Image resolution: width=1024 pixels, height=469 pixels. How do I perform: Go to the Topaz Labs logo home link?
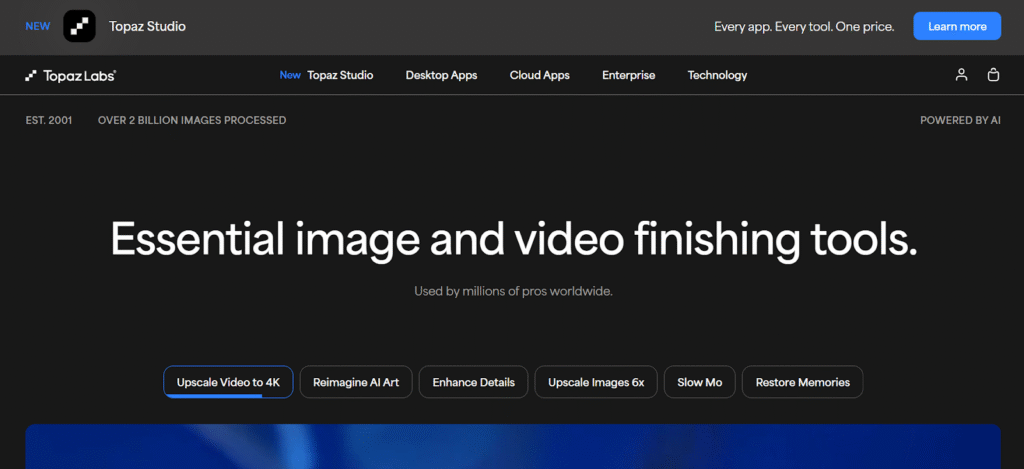[71, 76]
